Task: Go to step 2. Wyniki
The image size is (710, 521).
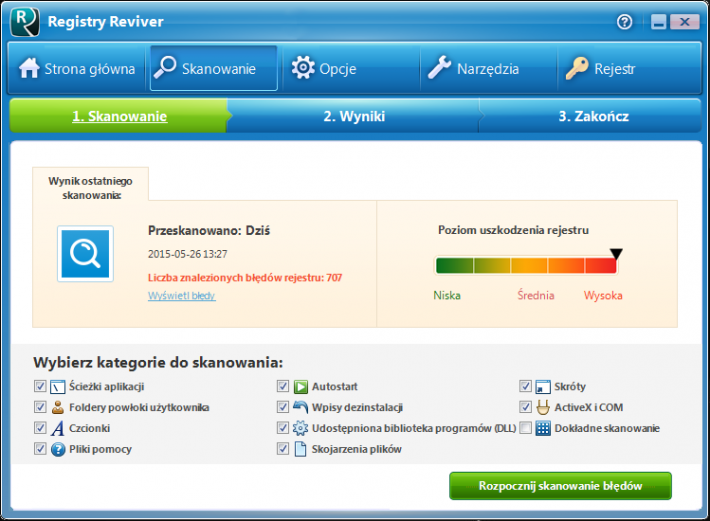Action: point(354,116)
